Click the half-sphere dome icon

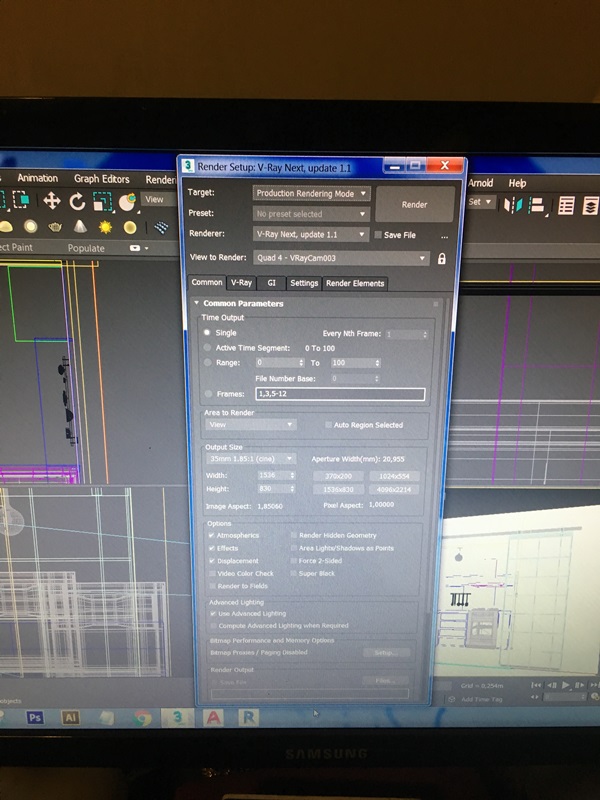[6, 226]
